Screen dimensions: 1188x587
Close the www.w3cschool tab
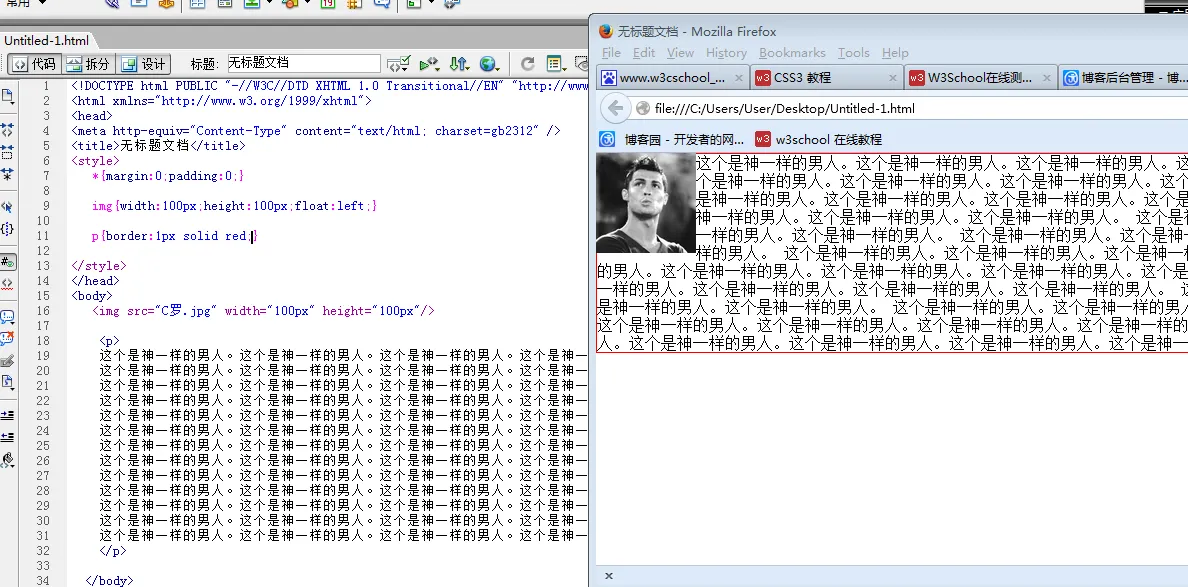pyautogui.click(x=738, y=77)
